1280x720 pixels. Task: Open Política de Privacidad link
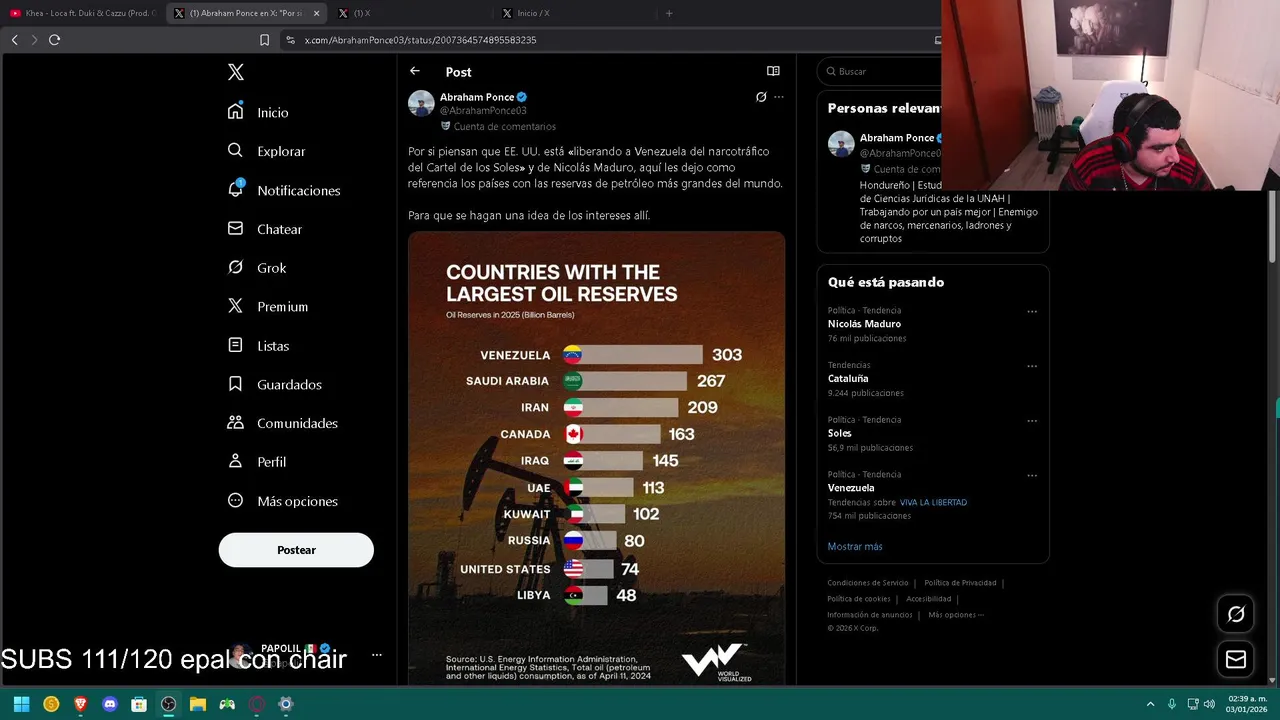[960, 583]
